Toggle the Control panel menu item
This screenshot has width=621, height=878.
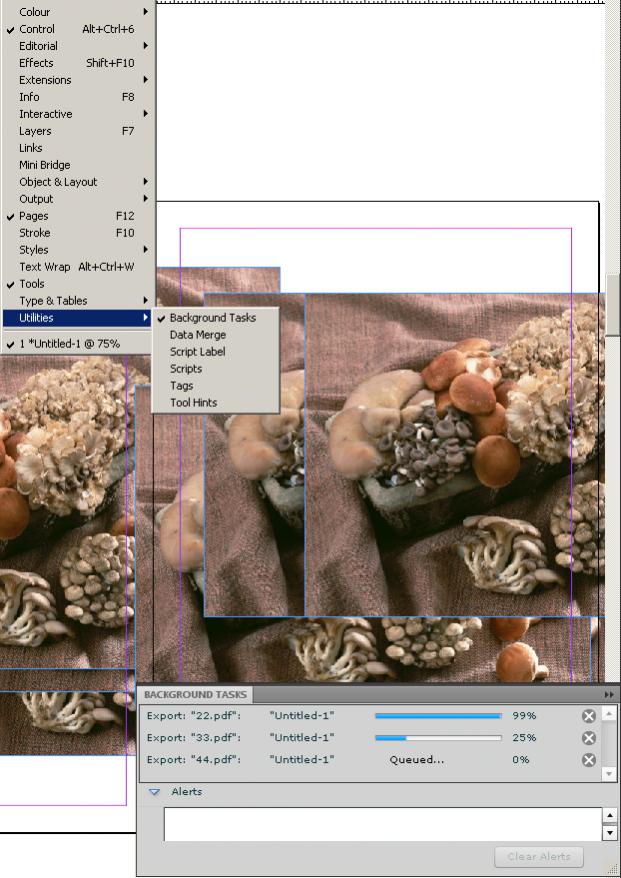[77, 29]
